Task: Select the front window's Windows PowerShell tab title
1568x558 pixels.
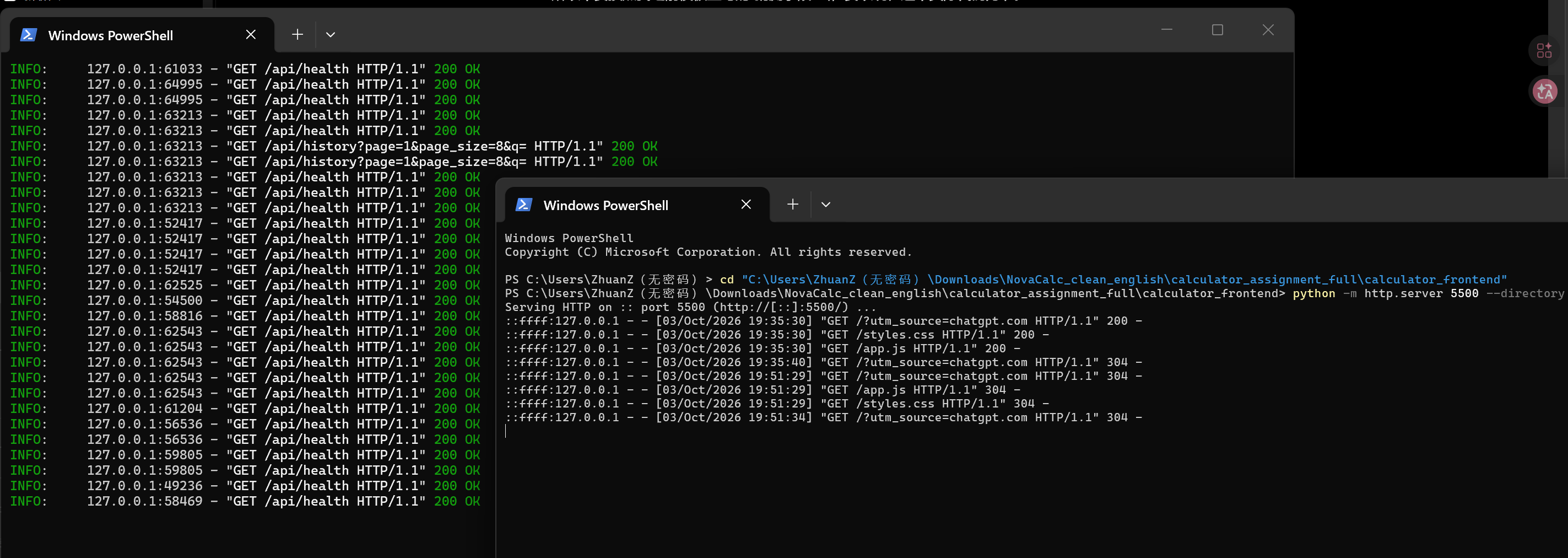Action: 605,205
